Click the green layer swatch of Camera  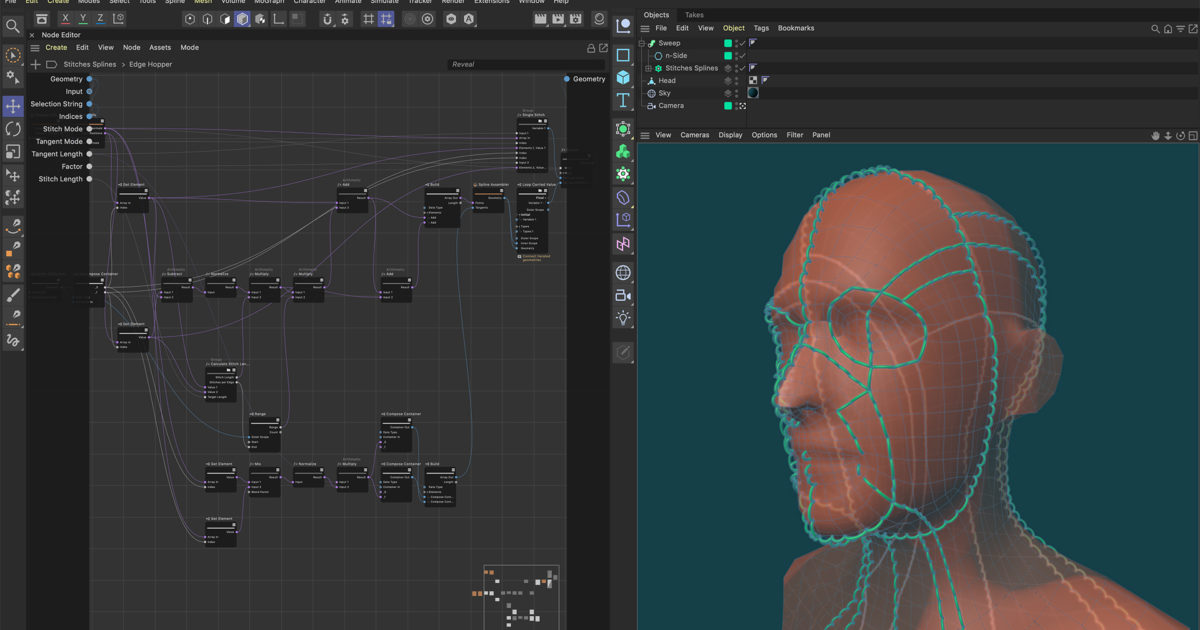pyautogui.click(x=728, y=106)
